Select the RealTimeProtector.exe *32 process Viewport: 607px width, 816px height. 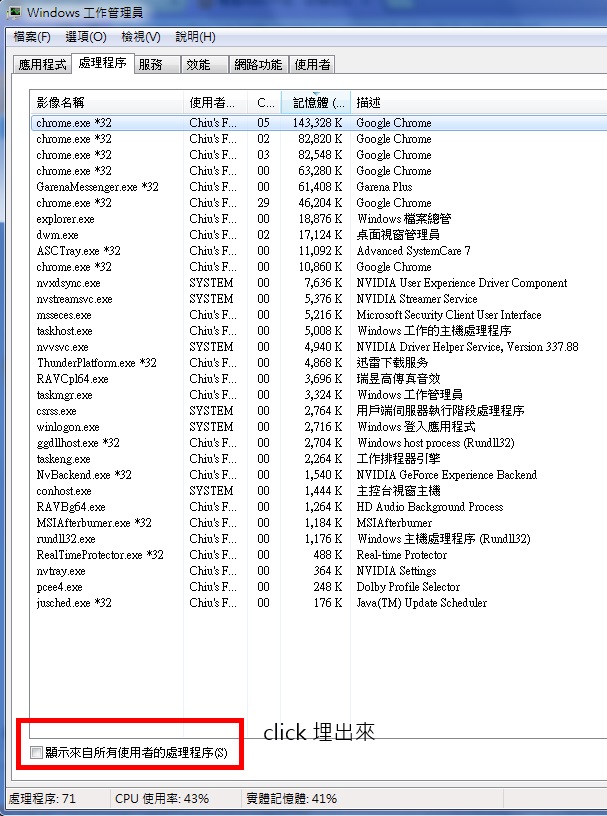coord(318,555)
